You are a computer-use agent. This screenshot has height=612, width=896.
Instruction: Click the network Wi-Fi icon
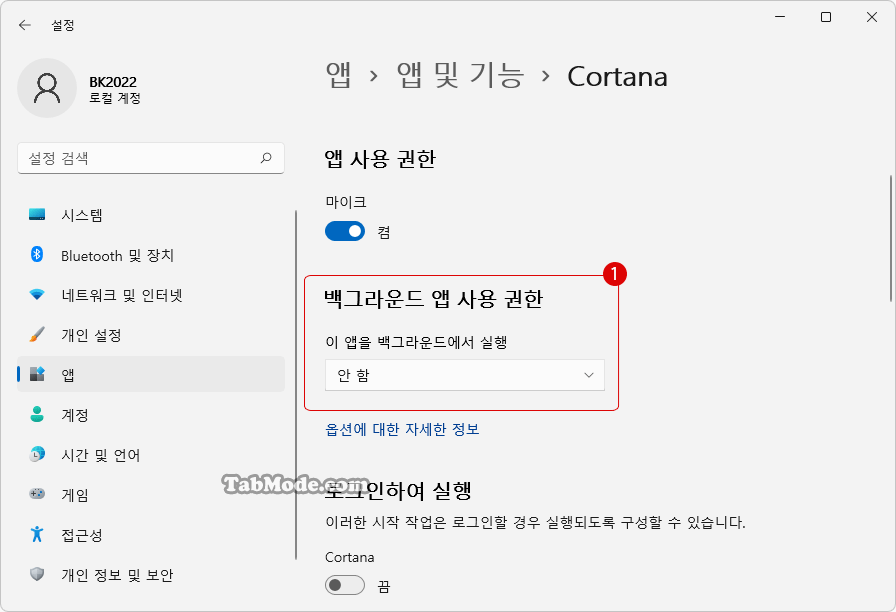tap(37, 295)
